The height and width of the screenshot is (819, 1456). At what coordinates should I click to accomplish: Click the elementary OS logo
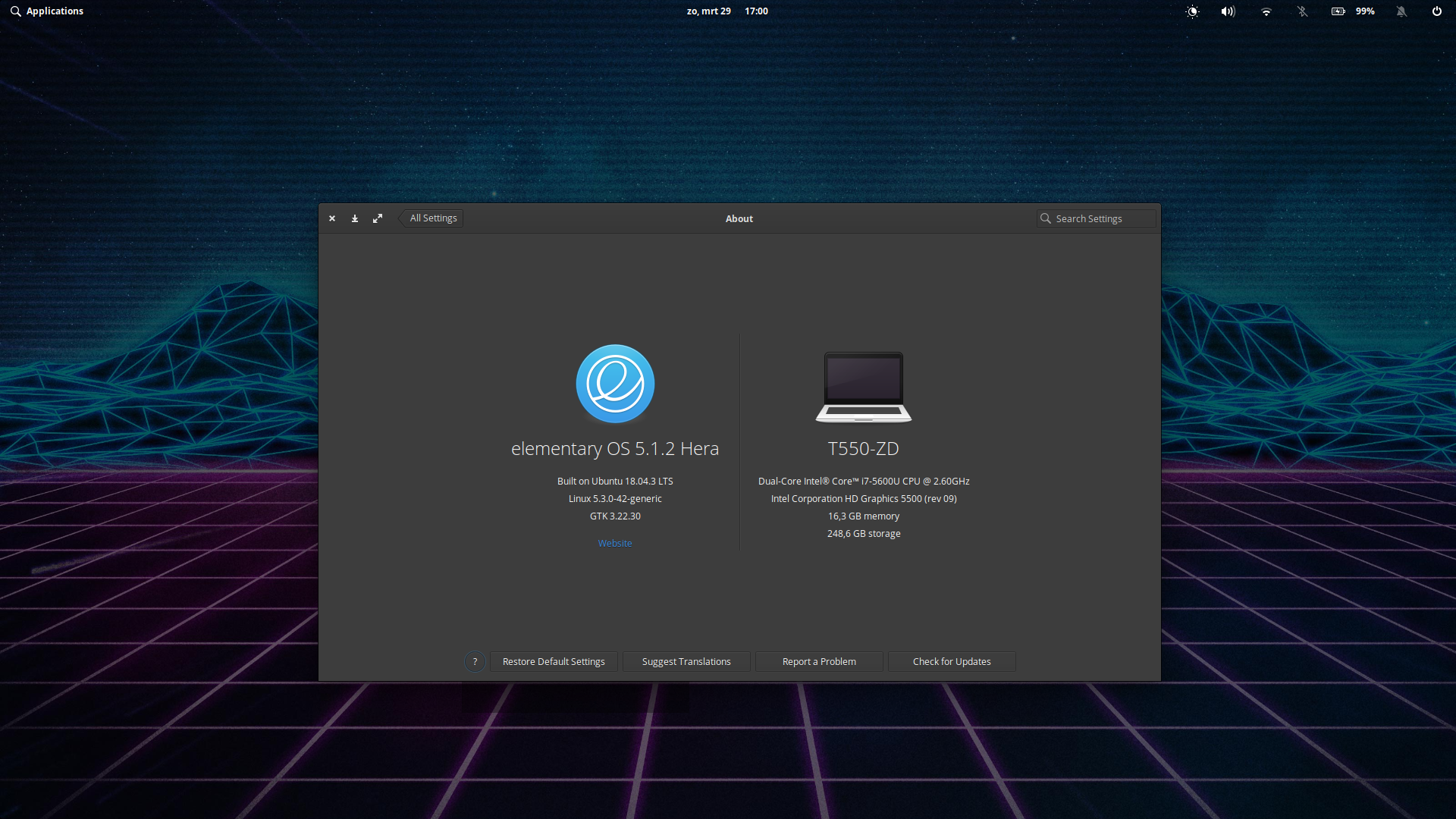(x=614, y=383)
